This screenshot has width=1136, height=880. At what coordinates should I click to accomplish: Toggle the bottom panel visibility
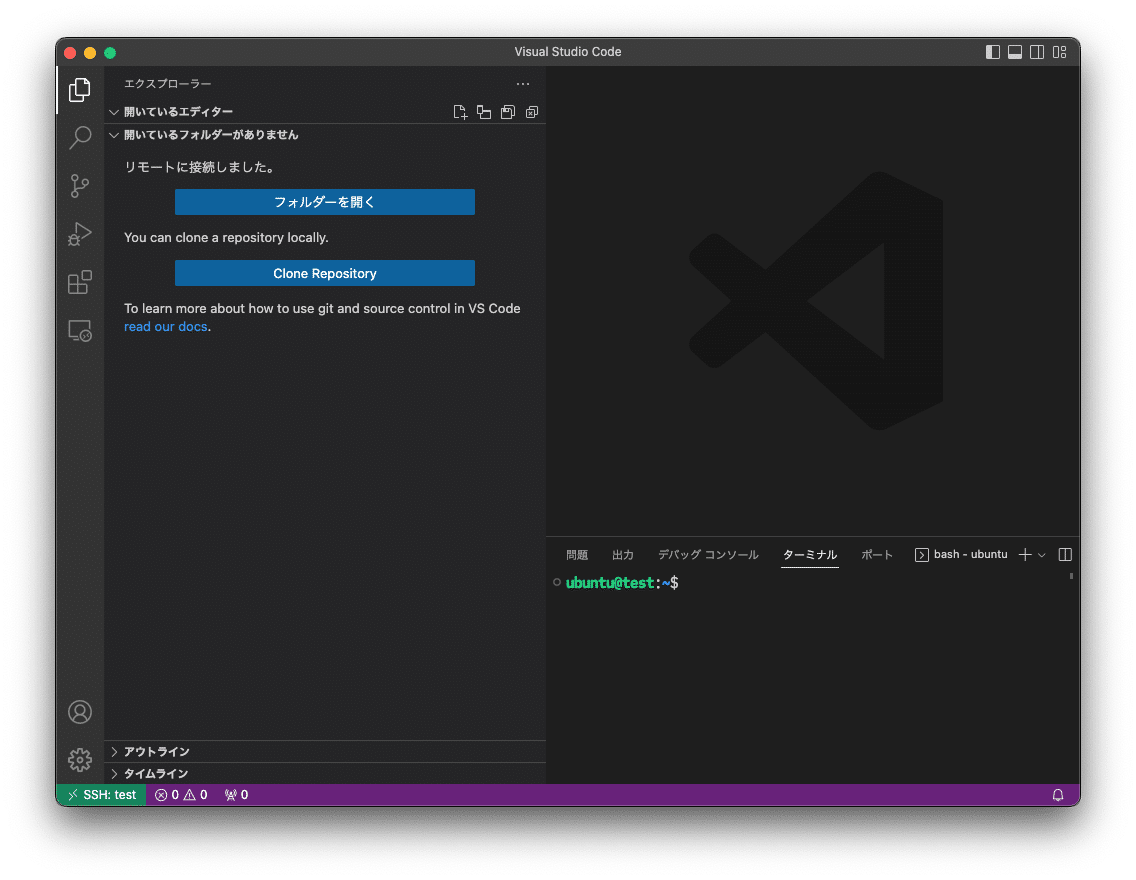click(x=1015, y=52)
